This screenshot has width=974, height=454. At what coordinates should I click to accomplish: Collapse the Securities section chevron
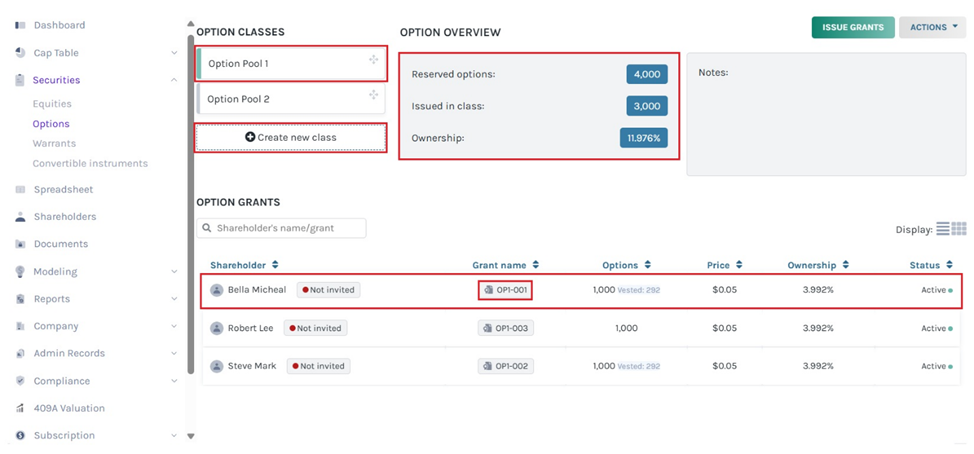coord(174,80)
